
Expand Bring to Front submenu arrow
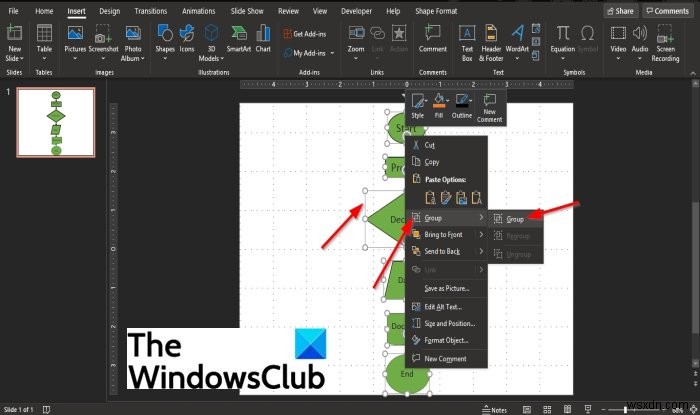481,234
